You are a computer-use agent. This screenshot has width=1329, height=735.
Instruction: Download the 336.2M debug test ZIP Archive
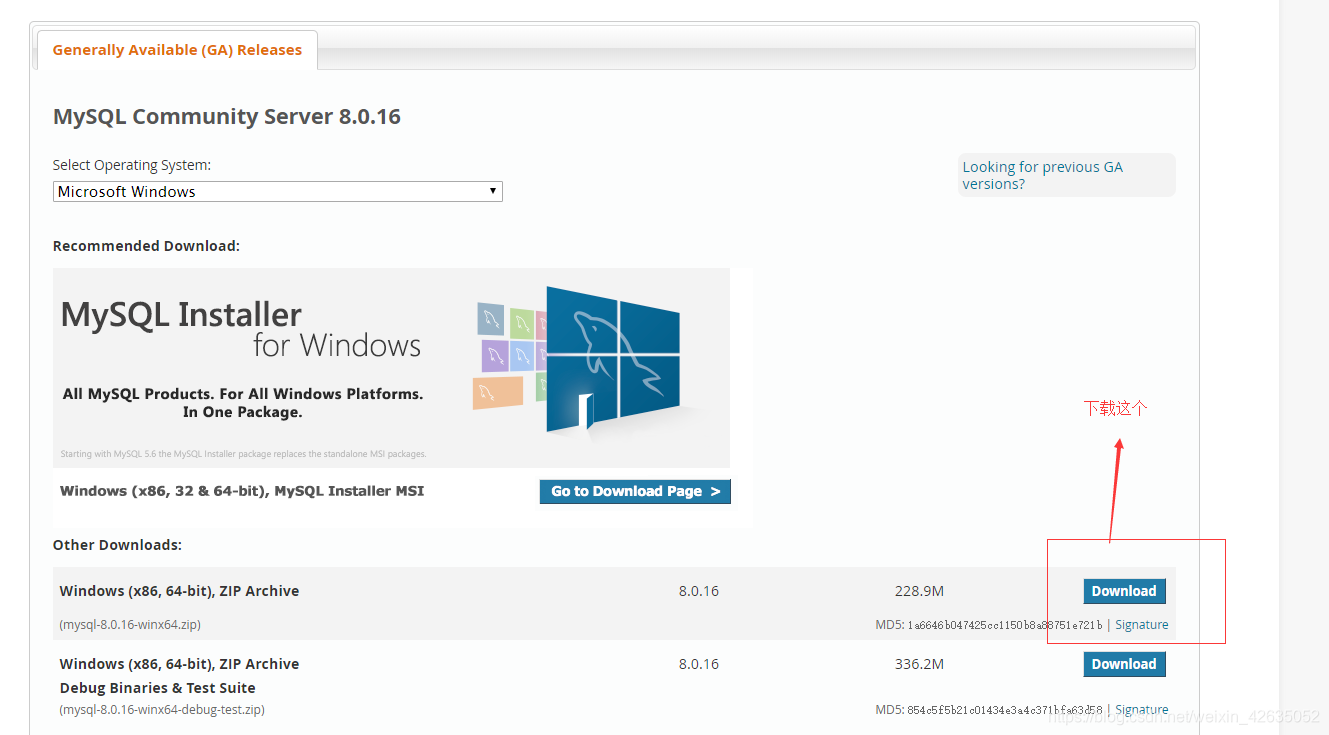click(1124, 664)
